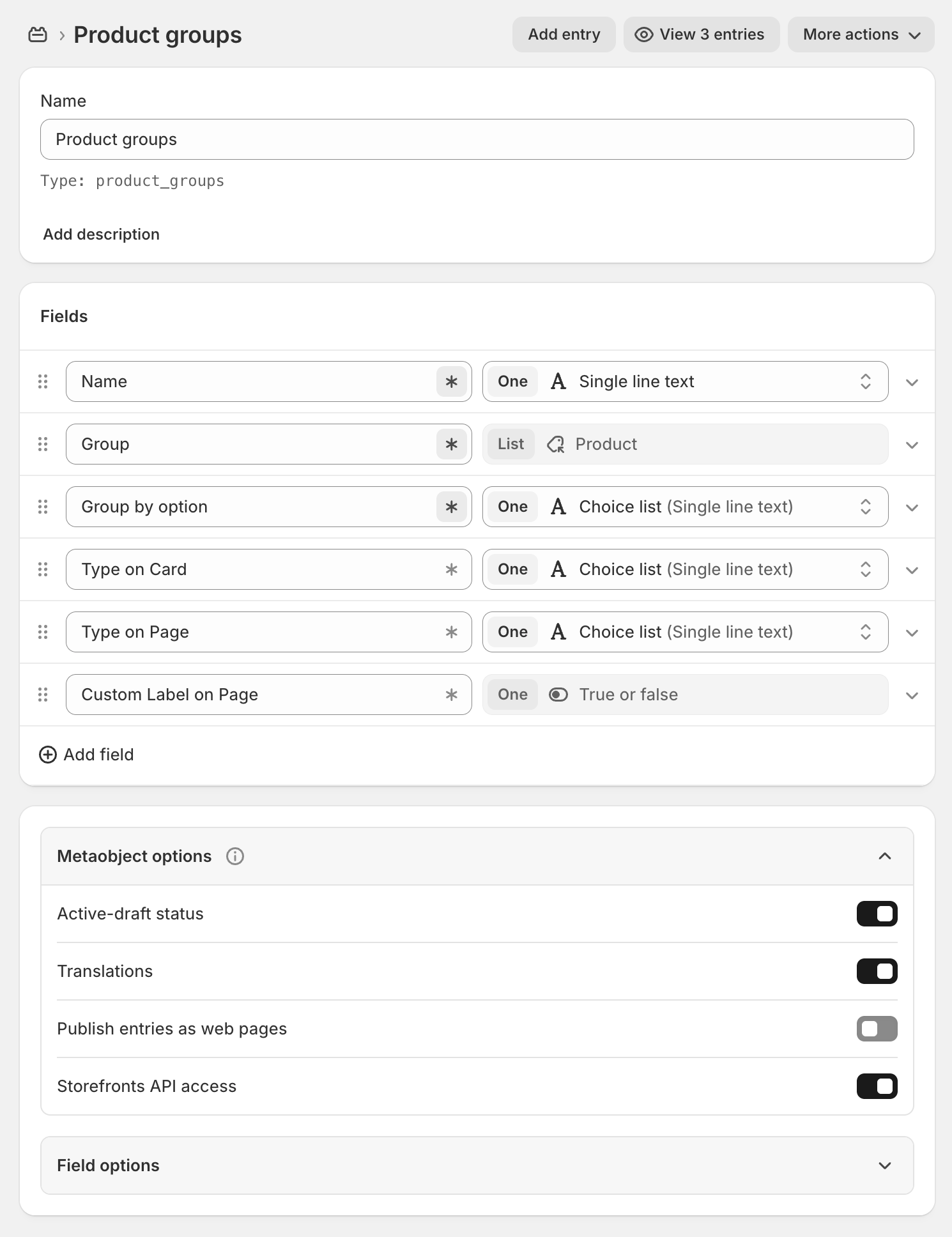This screenshot has height=1237, width=952.
Task: Click the metaobjects breadcrumb icon
Action: click(38, 35)
